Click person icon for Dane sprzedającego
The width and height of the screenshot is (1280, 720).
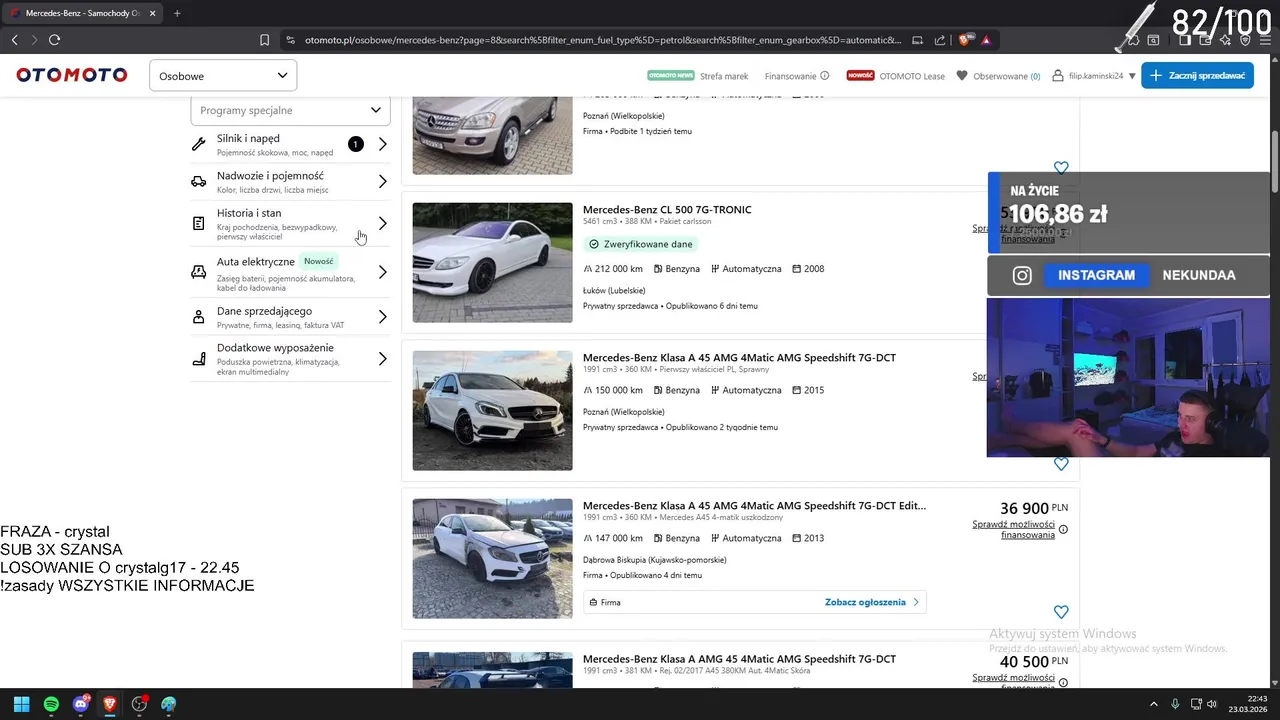click(x=198, y=317)
